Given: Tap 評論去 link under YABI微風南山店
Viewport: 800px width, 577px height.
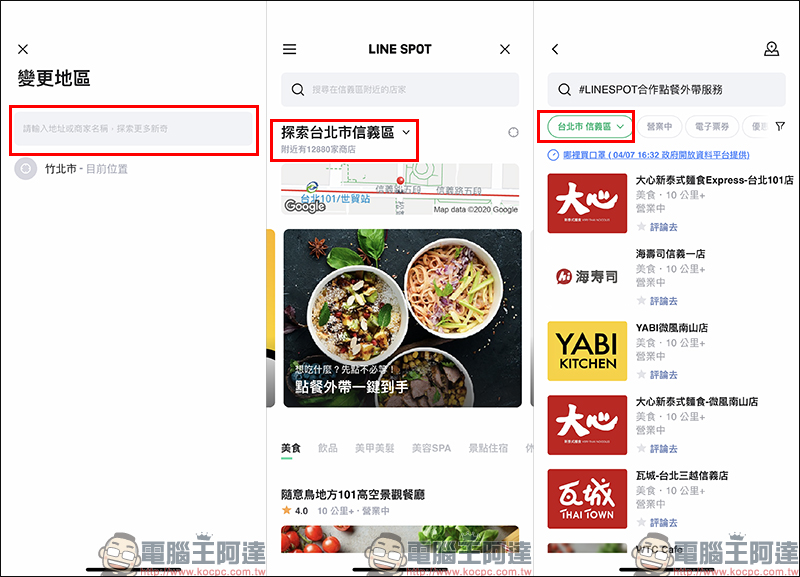Looking at the screenshot, I should 664,375.
